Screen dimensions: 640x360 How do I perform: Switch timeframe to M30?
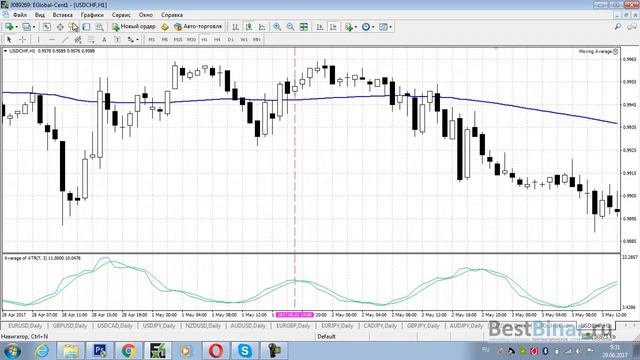click(x=191, y=40)
